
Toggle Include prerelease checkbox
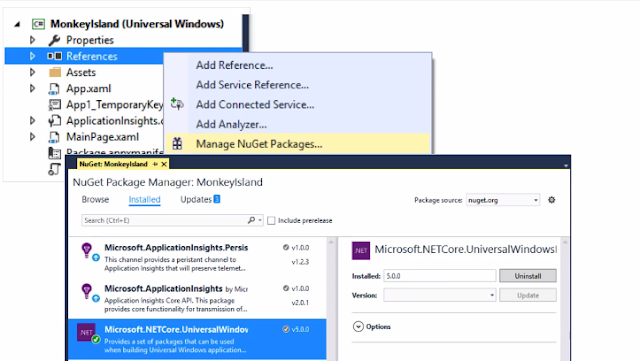pyautogui.click(x=271, y=221)
